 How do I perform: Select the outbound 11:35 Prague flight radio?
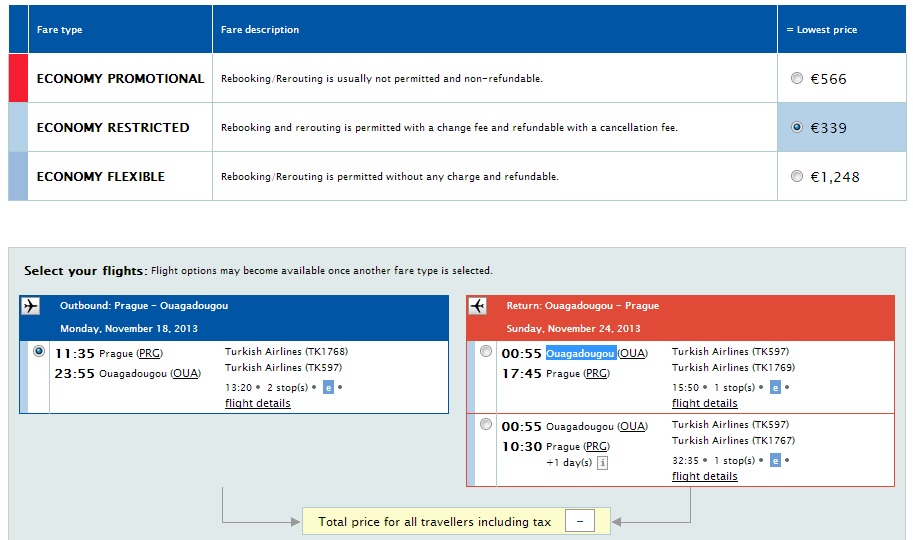(39, 351)
